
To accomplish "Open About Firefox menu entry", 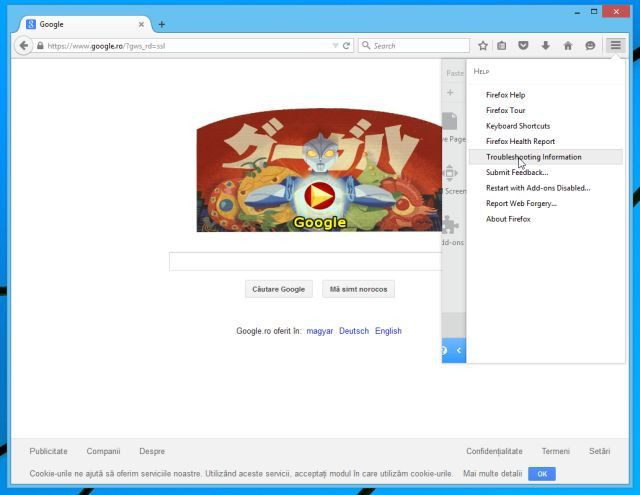I will (x=508, y=219).
